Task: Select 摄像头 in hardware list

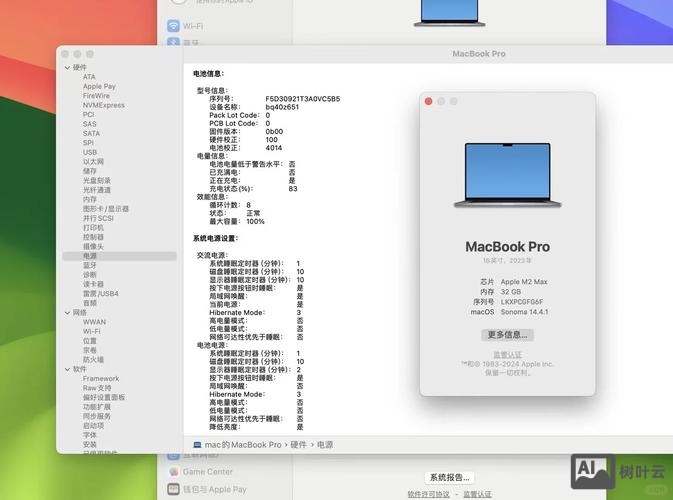Action: tap(93, 247)
